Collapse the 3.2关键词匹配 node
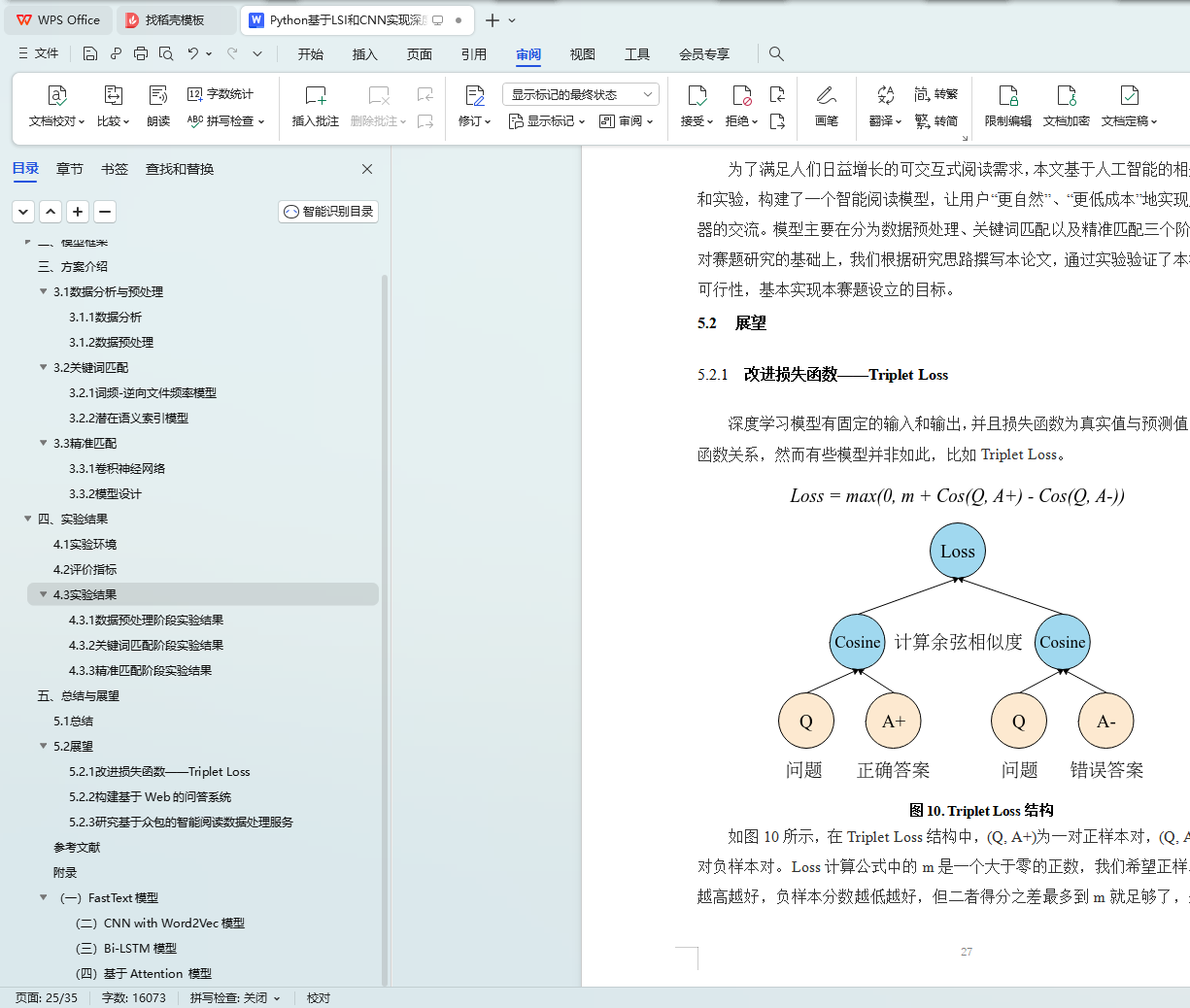 [x=43, y=367]
